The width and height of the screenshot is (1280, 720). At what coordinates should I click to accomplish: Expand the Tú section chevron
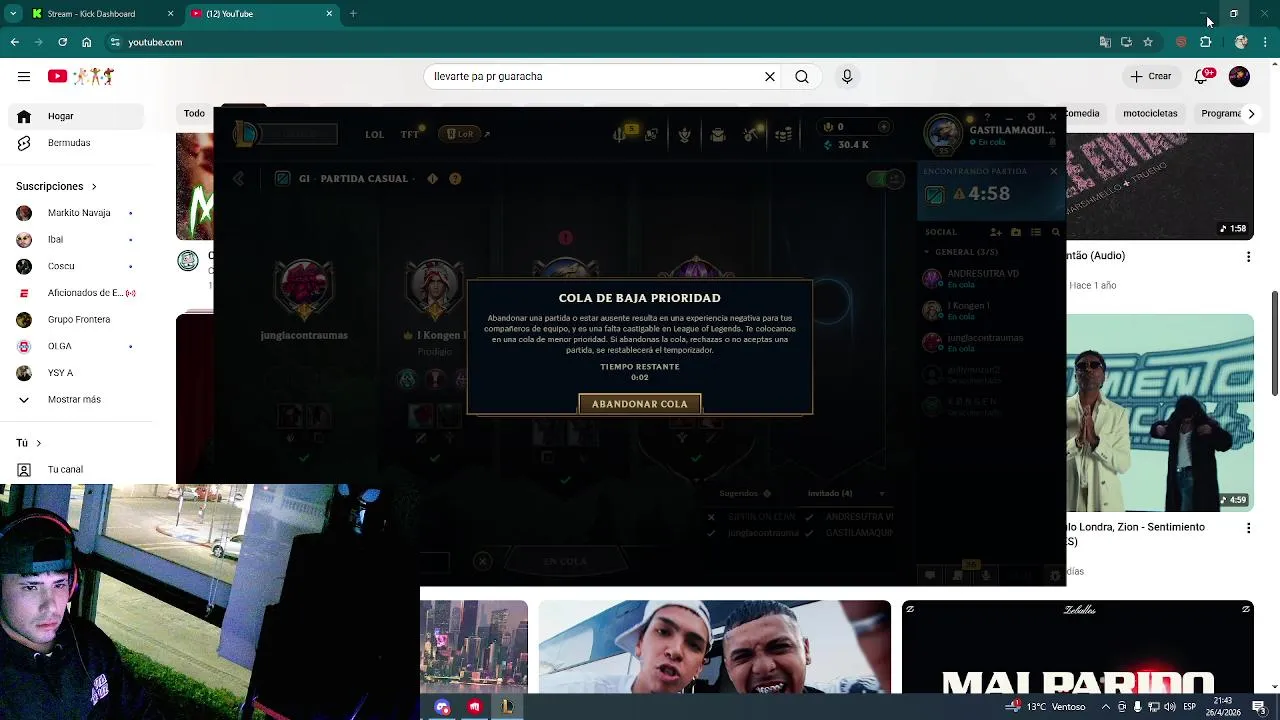coord(38,443)
